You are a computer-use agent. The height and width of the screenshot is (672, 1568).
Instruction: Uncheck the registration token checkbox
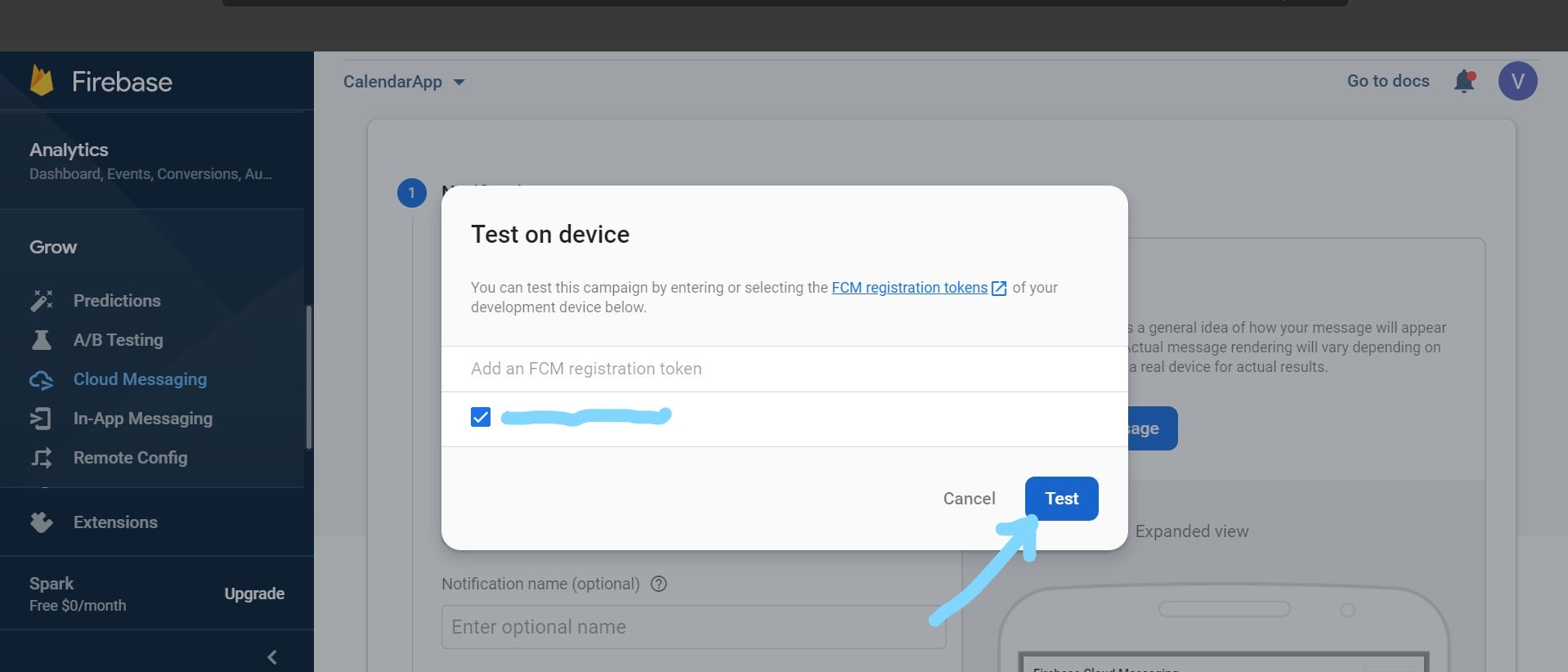coord(481,417)
